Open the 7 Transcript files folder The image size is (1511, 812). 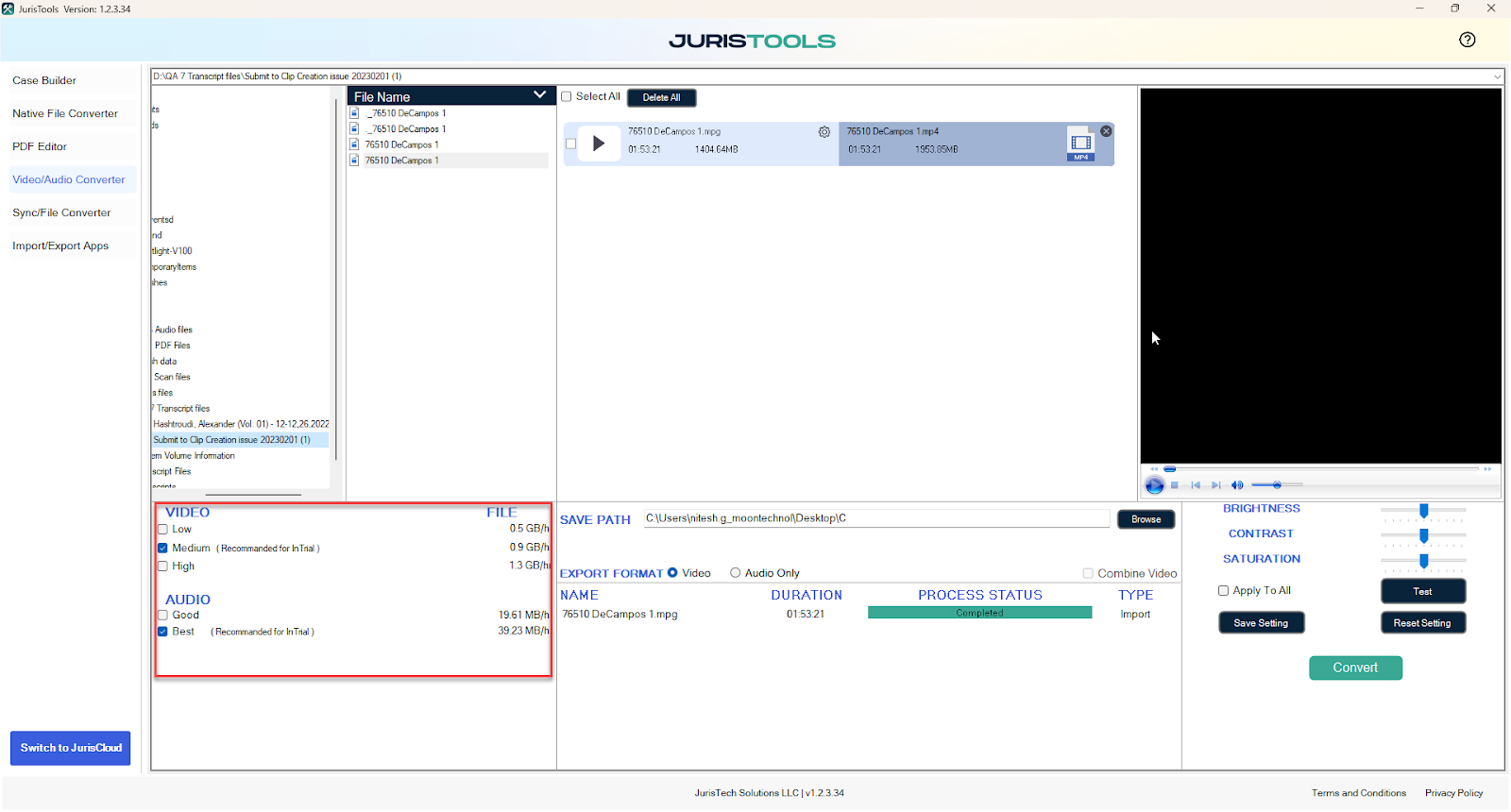tap(181, 409)
